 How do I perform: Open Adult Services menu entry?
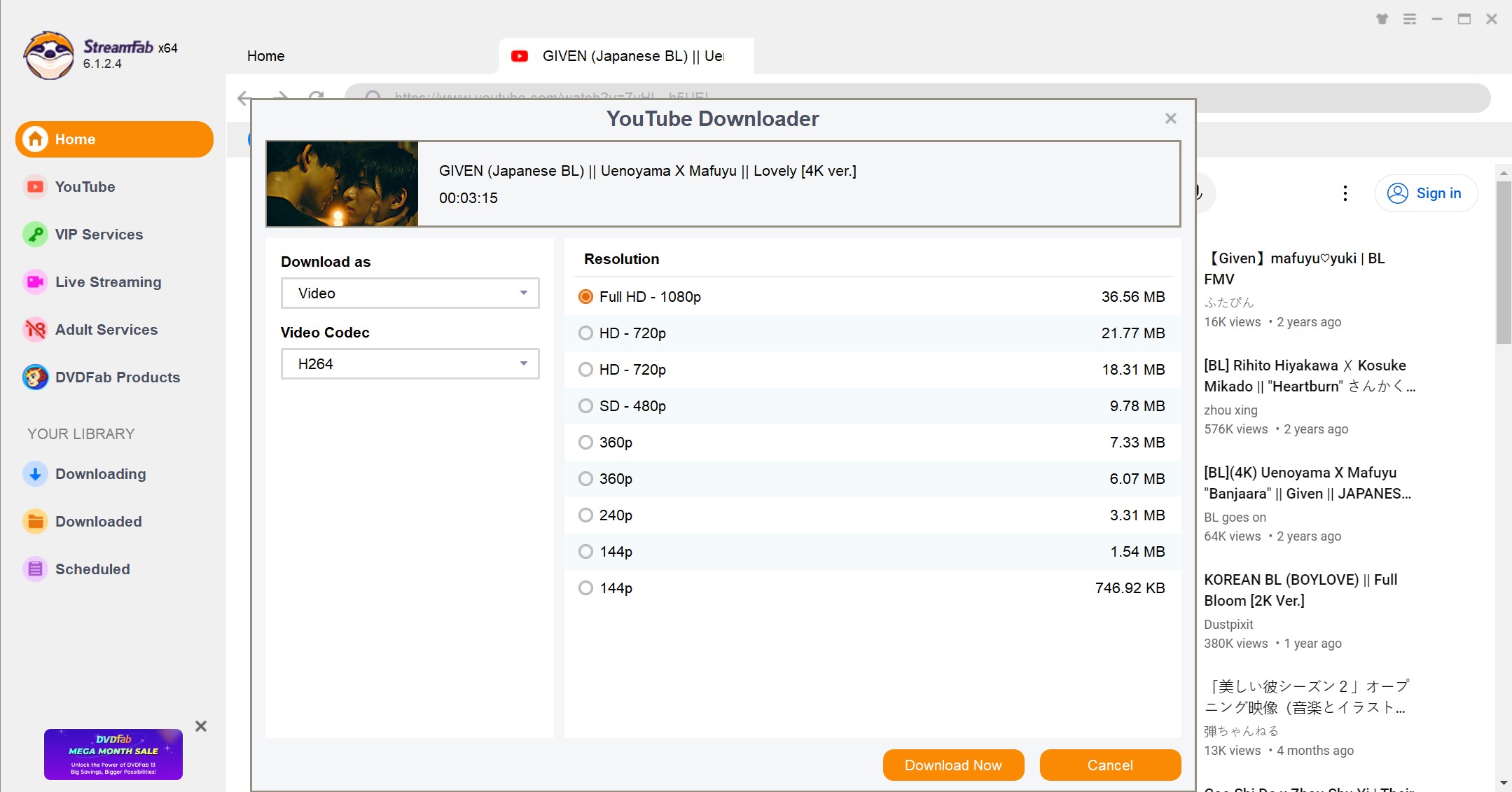(x=106, y=330)
